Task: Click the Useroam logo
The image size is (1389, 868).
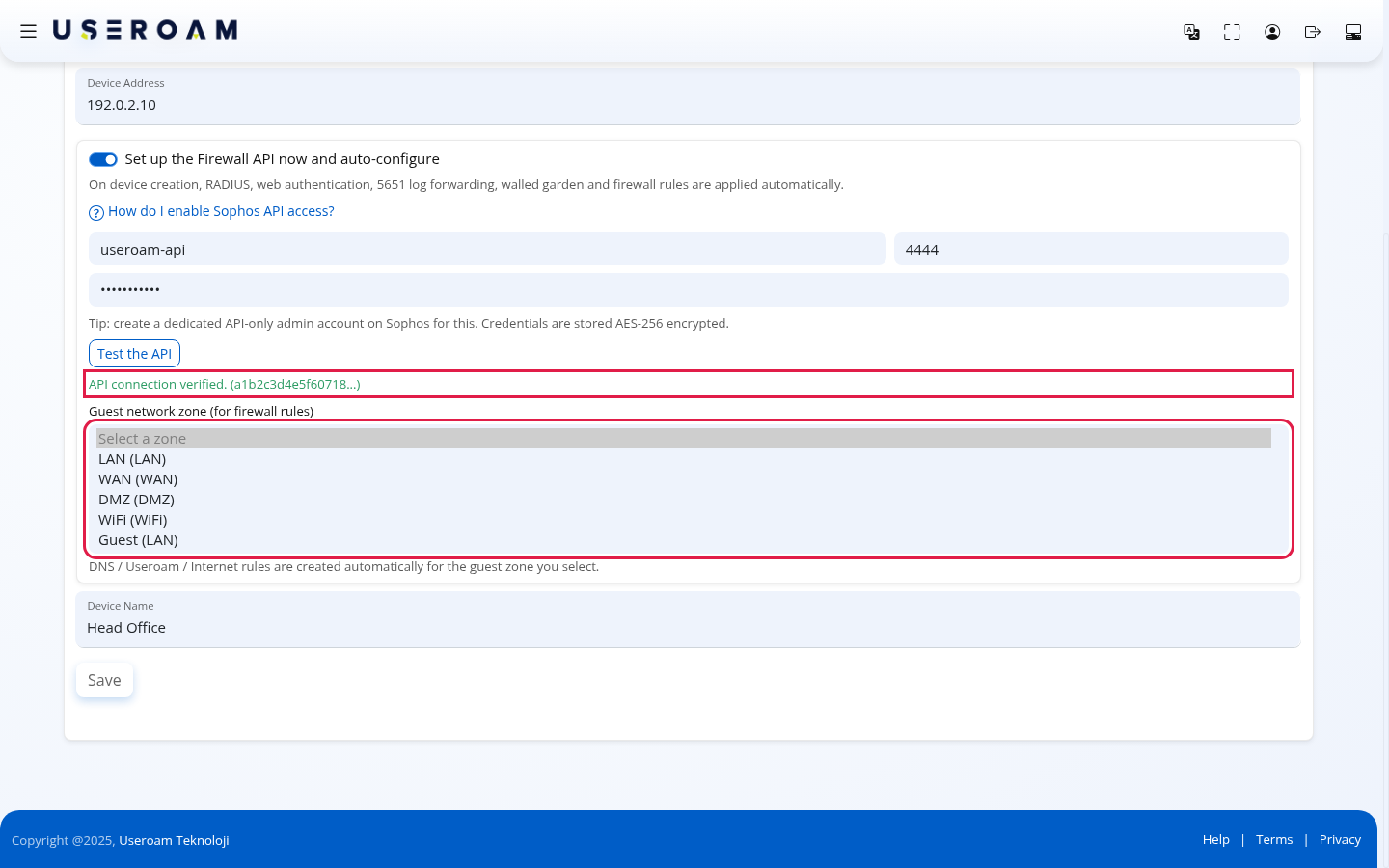Action: (x=145, y=30)
